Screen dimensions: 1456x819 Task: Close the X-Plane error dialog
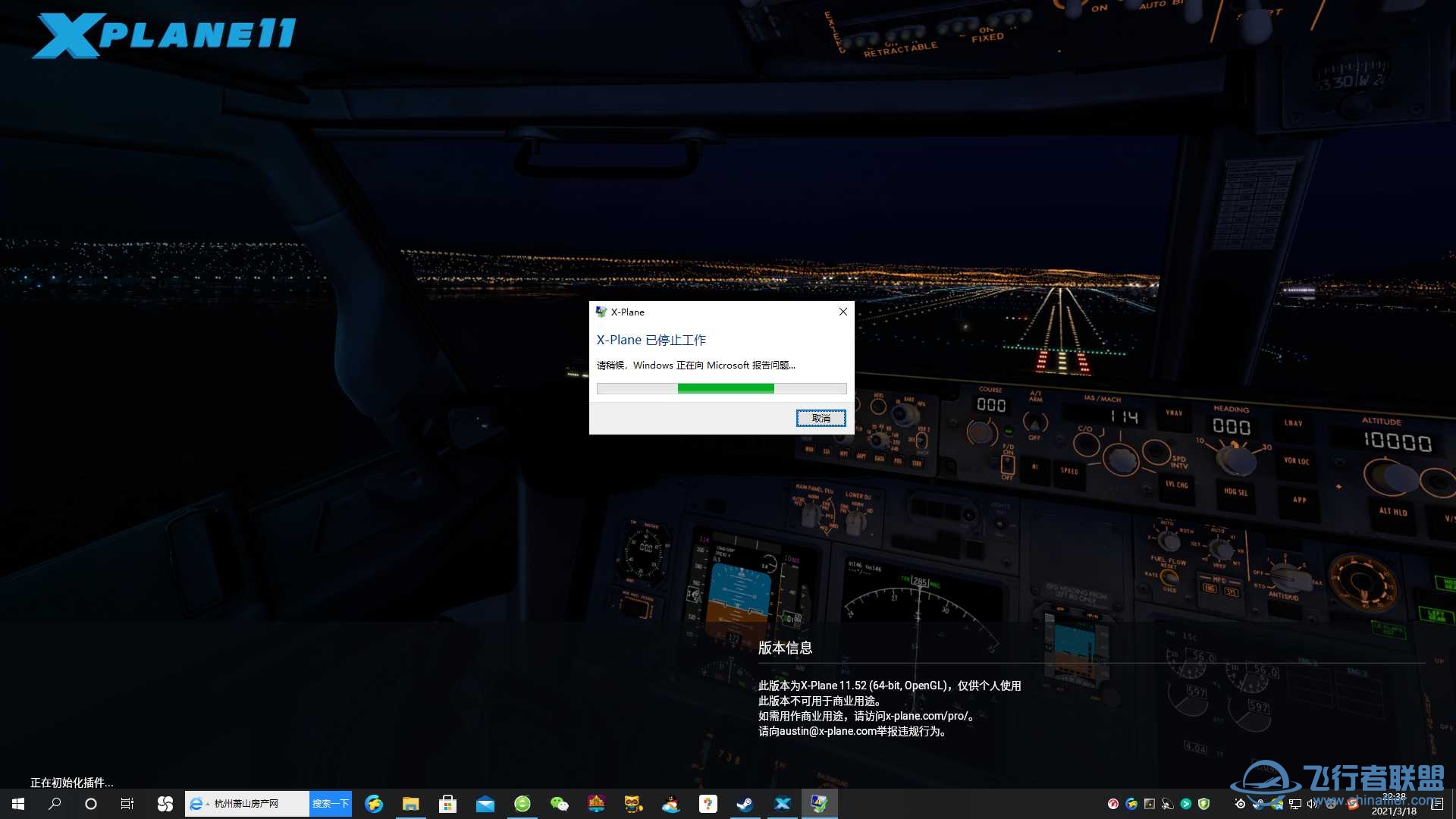click(x=843, y=312)
